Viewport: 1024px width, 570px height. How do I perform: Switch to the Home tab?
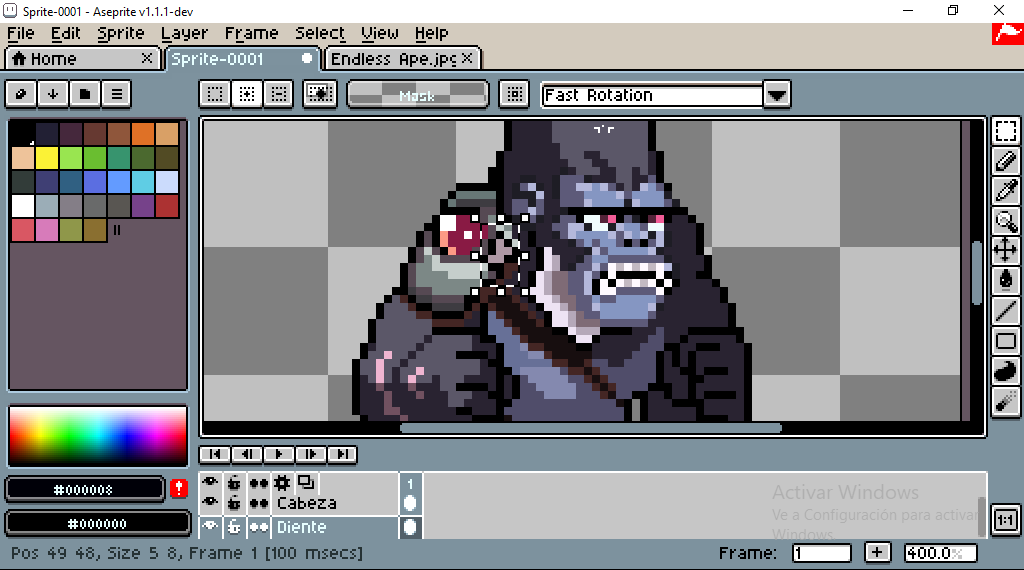82,59
